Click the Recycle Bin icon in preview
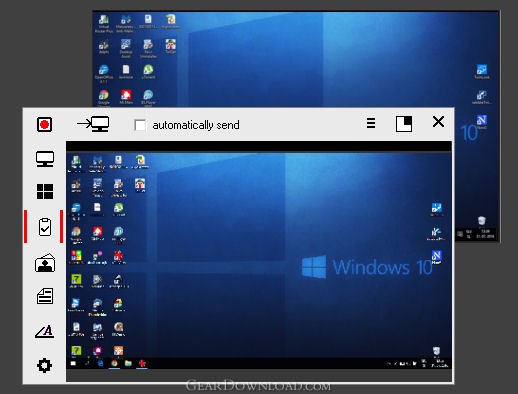Image resolution: width=518 pixels, height=394 pixels. 436,351
